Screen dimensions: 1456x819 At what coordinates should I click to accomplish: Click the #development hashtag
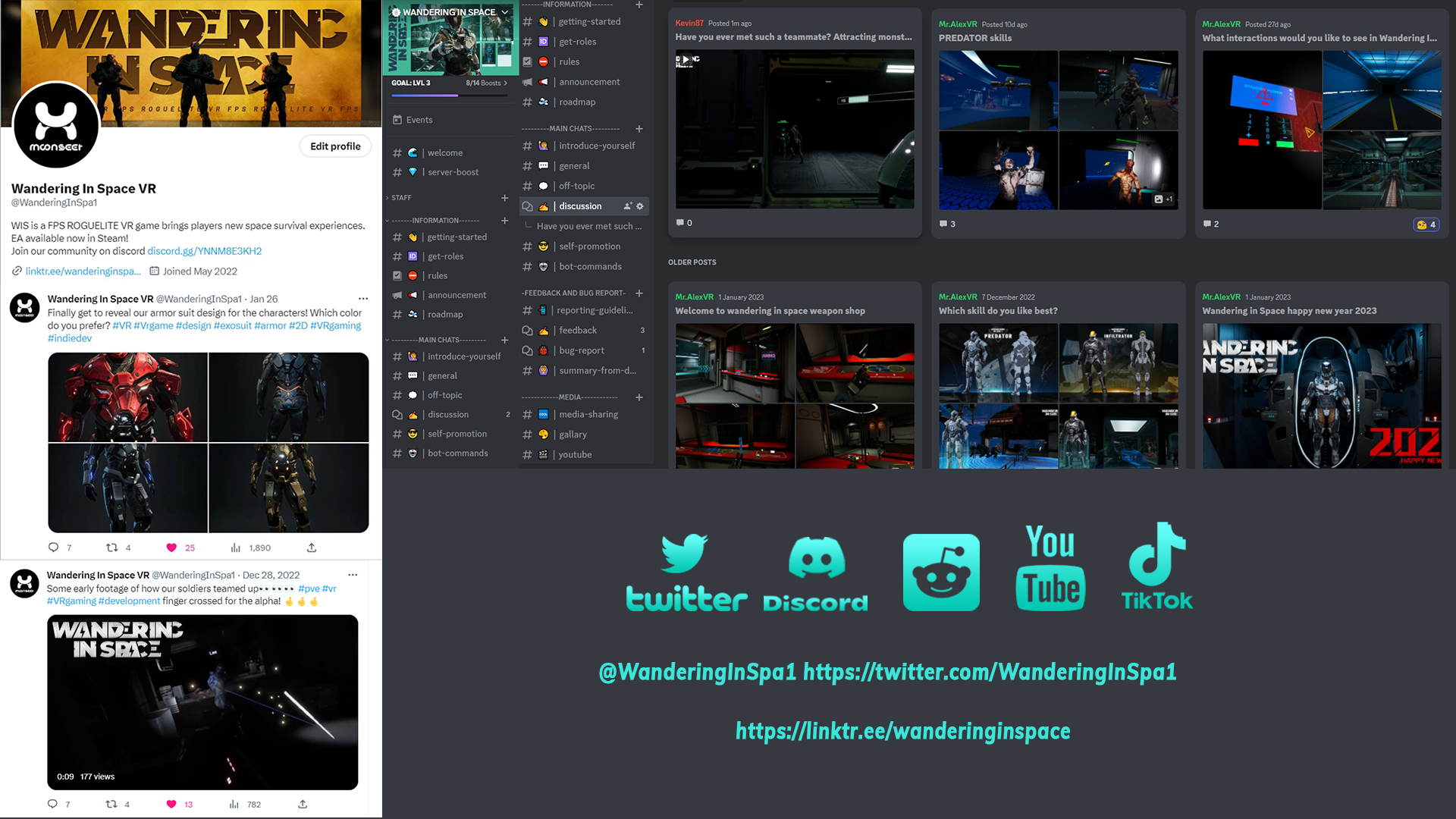(129, 601)
